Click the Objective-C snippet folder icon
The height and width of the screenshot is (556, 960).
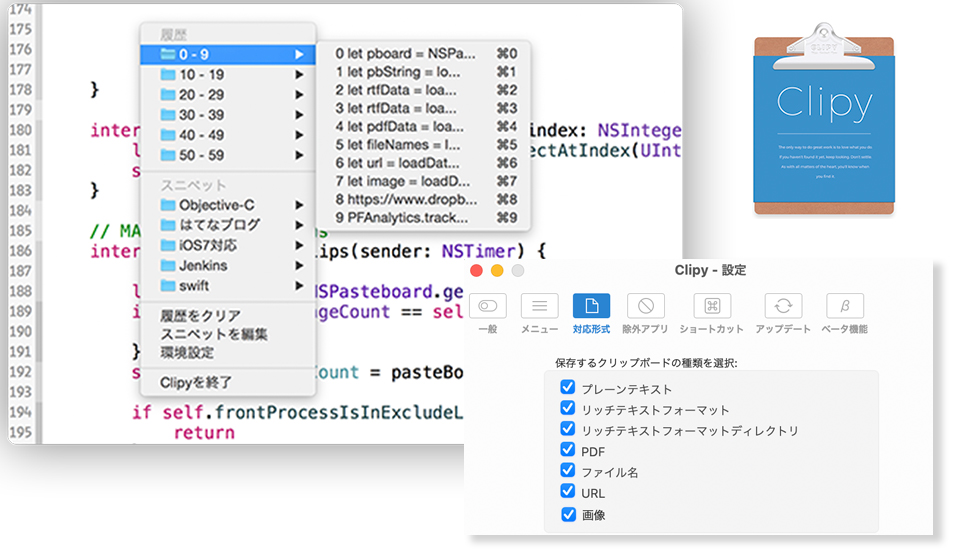coord(168,205)
